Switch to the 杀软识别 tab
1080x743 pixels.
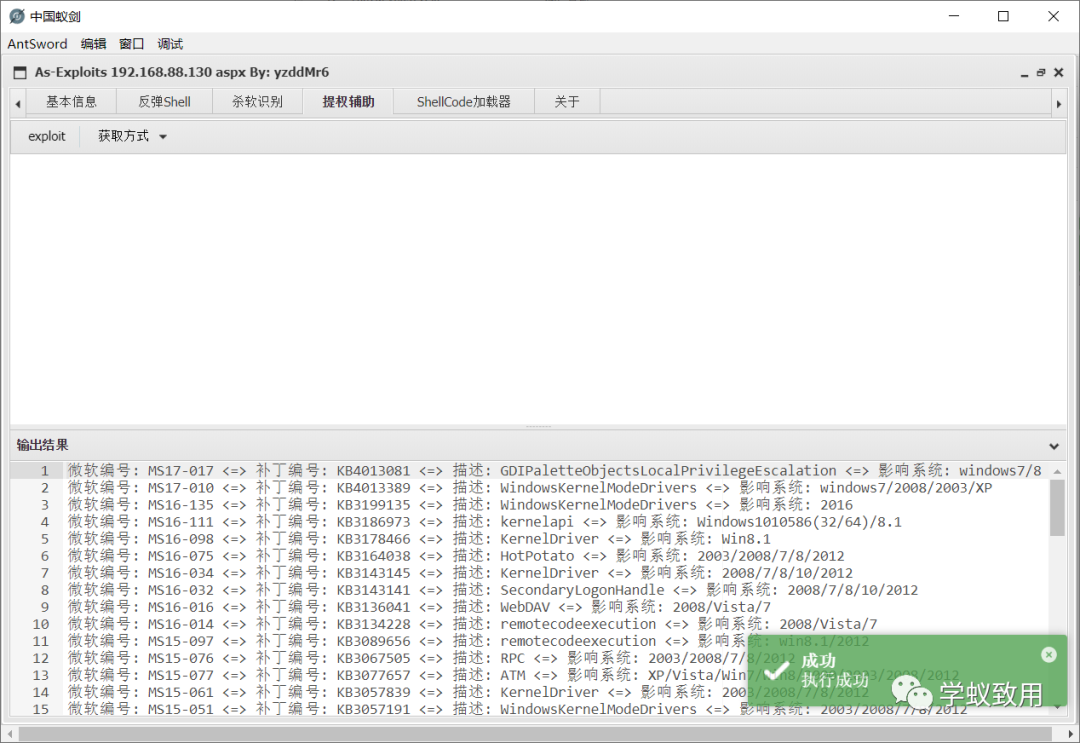pyautogui.click(x=257, y=102)
